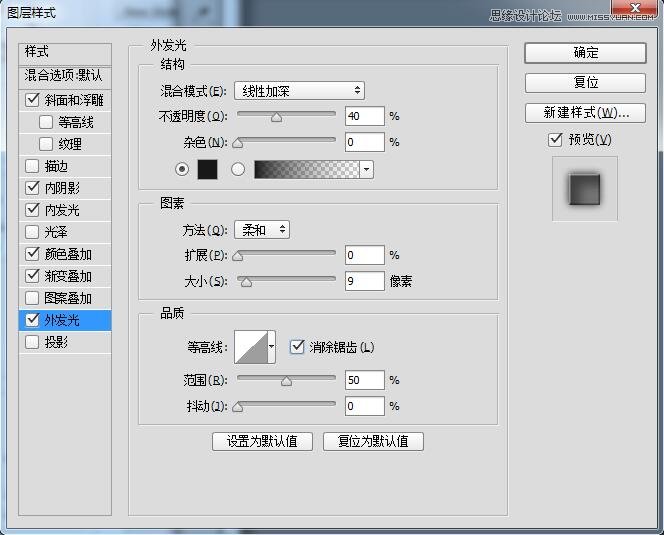Click the black glow color swatch
The height and width of the screenshot is (535, 664).
[208, 169]
